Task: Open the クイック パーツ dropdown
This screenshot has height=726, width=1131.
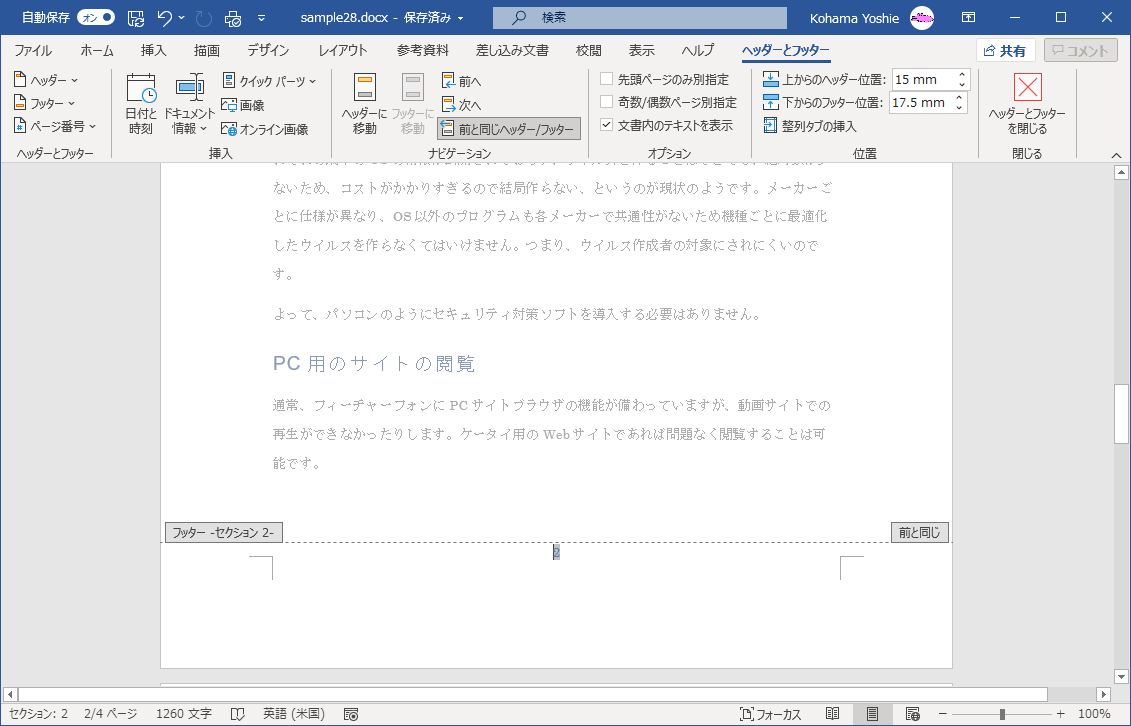Action: click(x=269, y=81)
